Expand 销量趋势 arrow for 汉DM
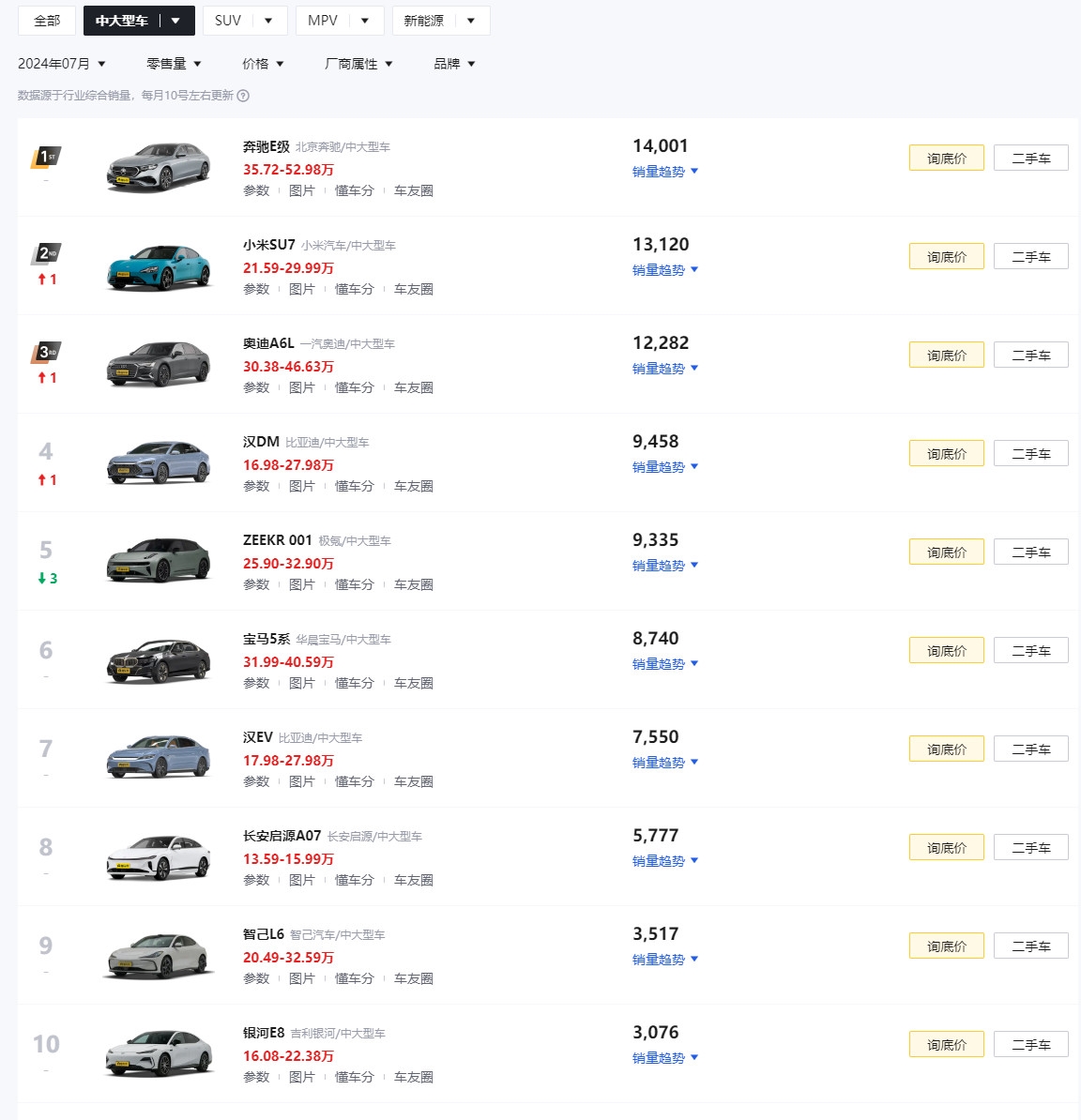The height and width of the screenshot is (1120, 1081). pos(694,466)
